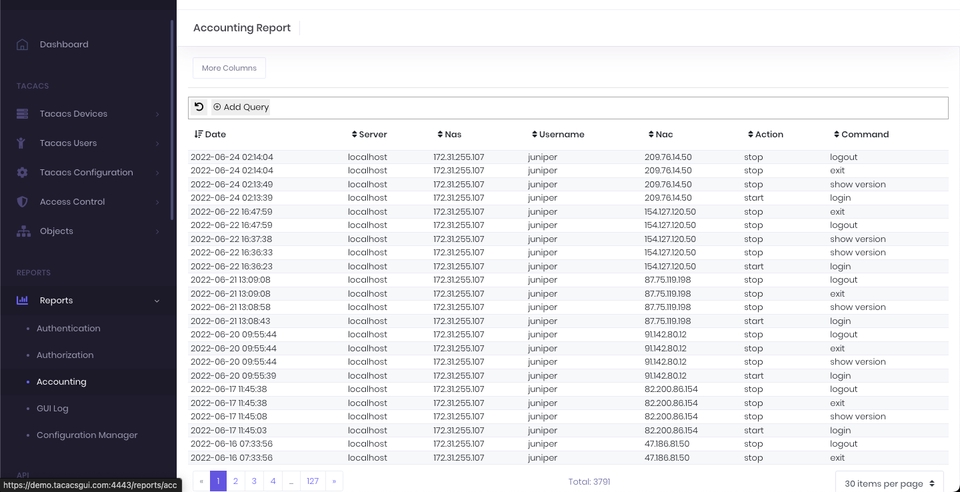The width and height of the screenshot is (960, 492).
Task: Open the 30 items per page dropdown
Action: click(x=889, y=483)
